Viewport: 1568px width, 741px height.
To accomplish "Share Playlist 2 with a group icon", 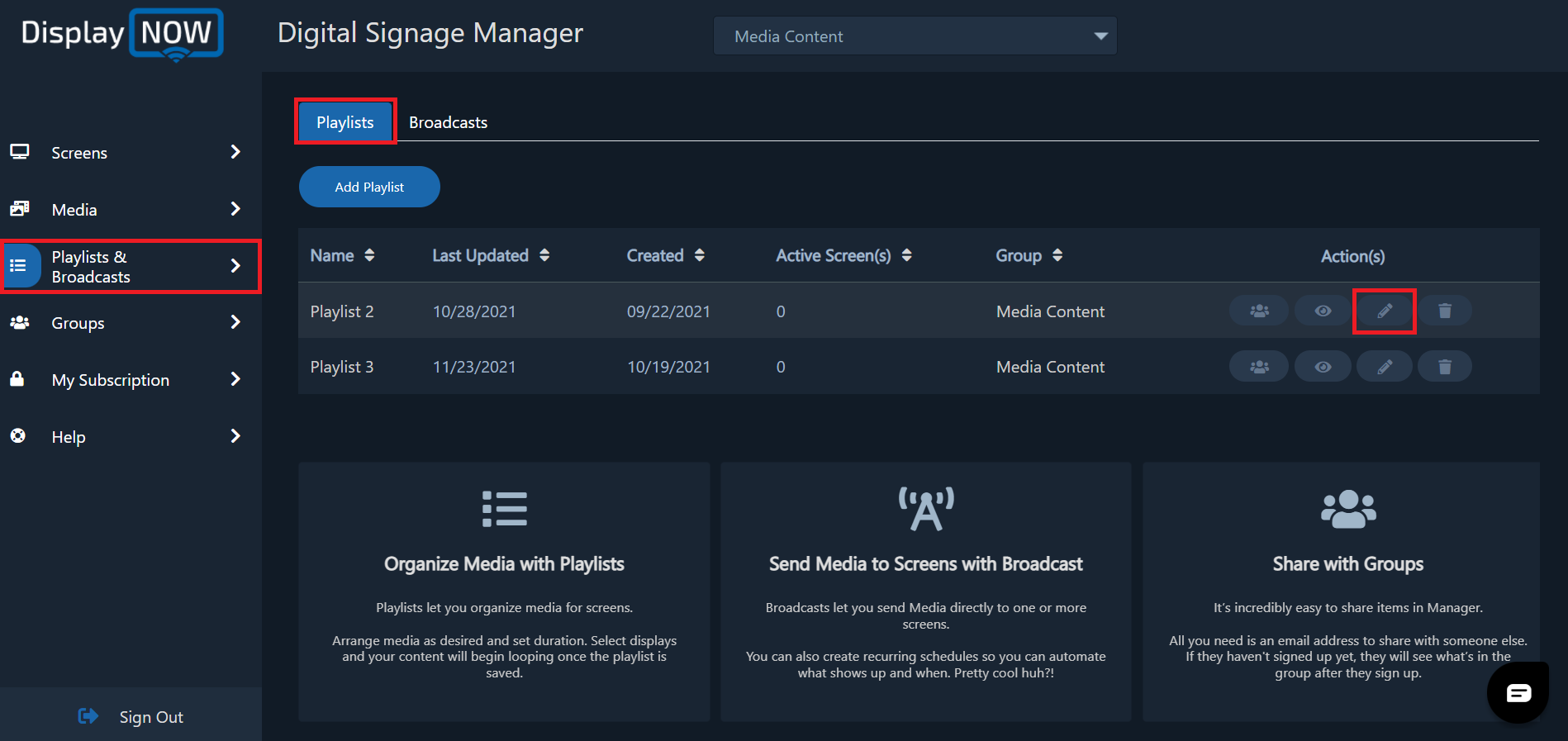I will pos(1259,311).
